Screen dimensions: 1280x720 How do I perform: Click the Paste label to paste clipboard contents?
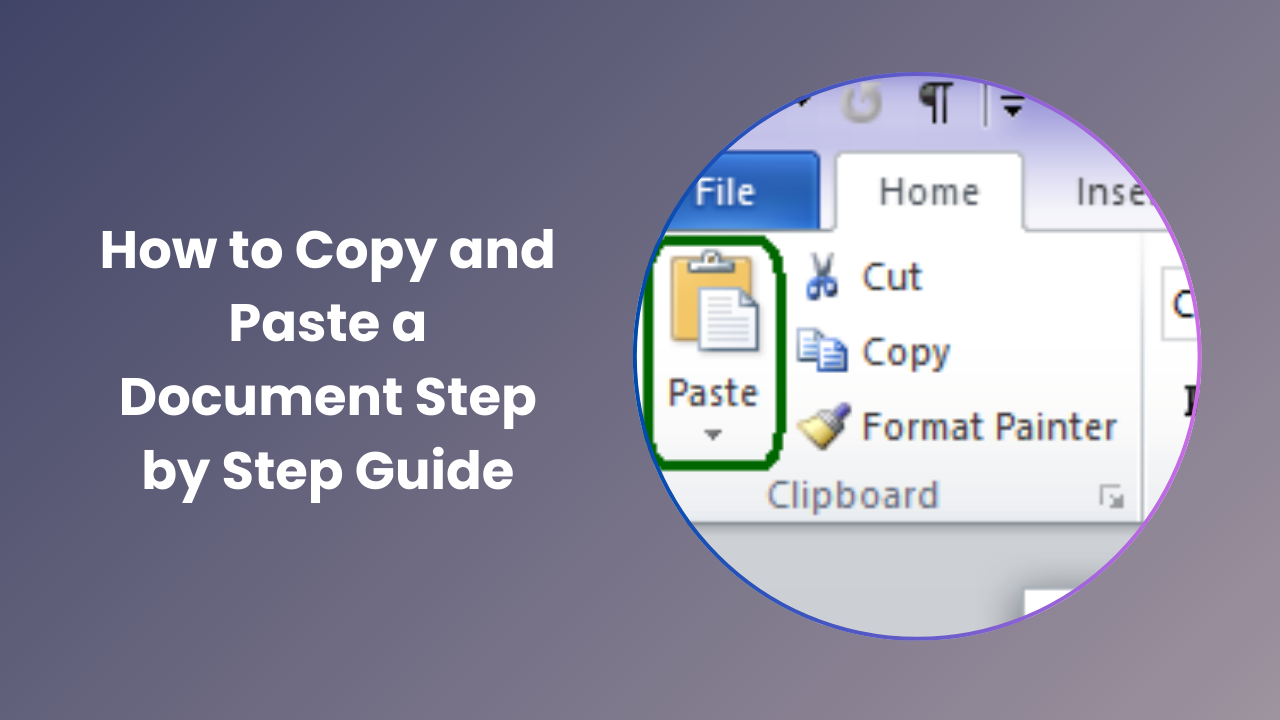point(712,392)
